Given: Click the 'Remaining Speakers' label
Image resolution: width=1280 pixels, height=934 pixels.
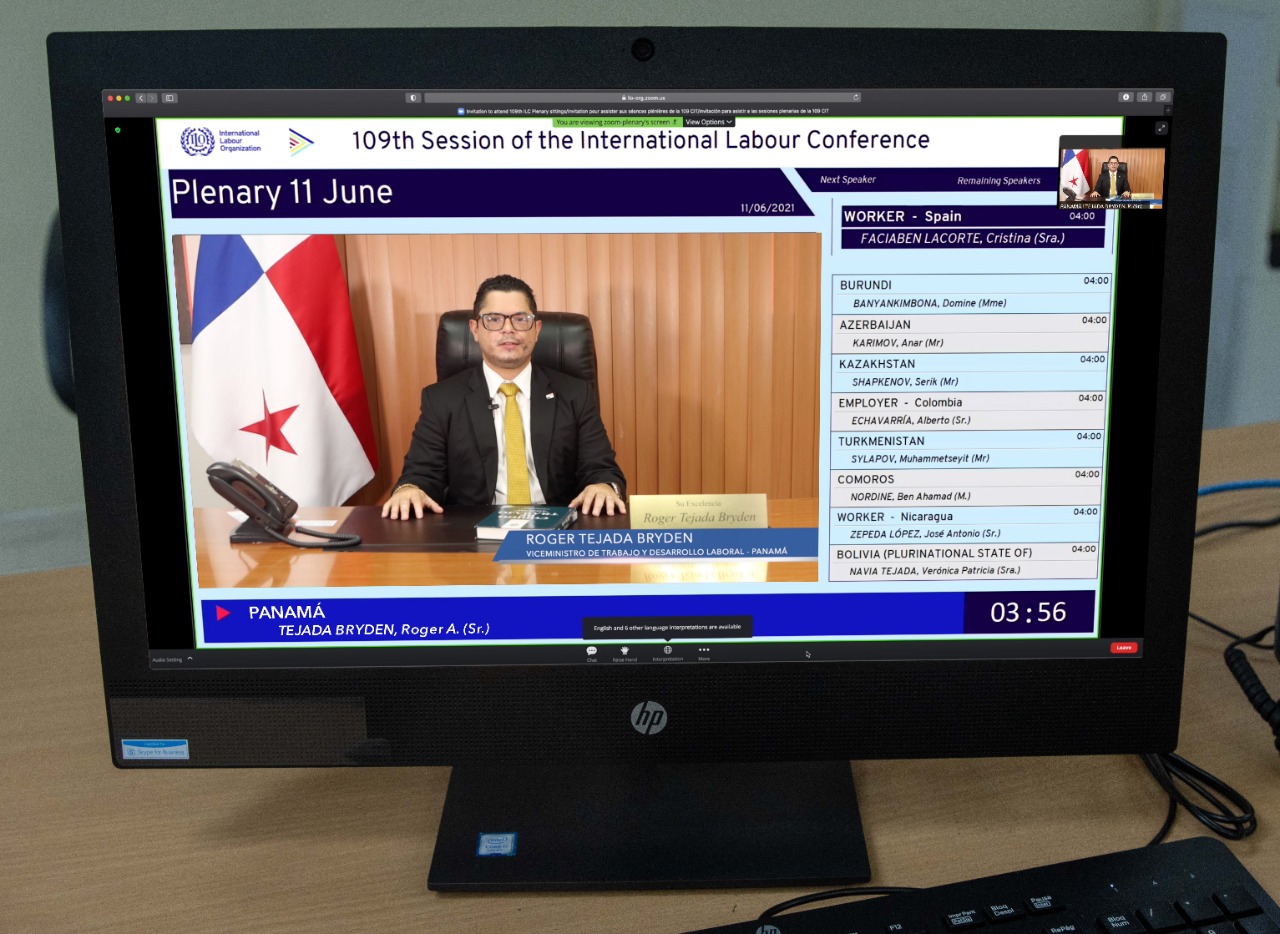Looking at the screenshot, I should (999, 181).
